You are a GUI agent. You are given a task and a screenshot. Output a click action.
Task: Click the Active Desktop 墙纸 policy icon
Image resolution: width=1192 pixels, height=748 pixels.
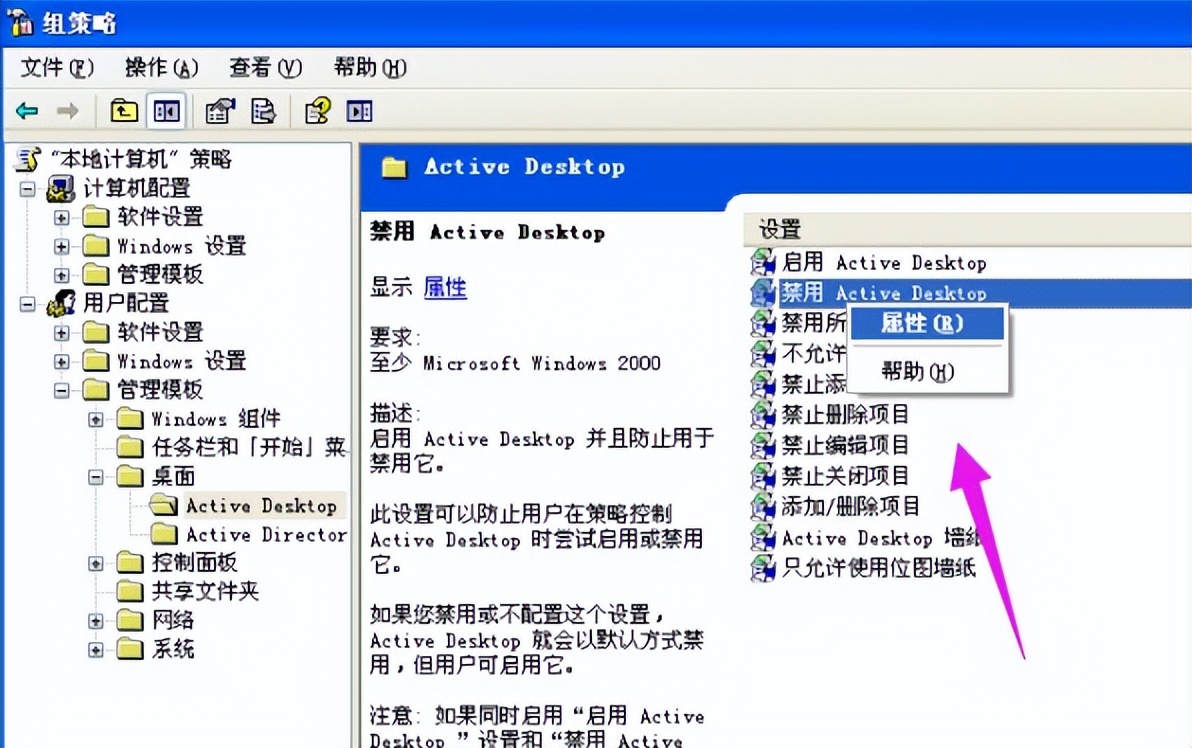(762, 537)
